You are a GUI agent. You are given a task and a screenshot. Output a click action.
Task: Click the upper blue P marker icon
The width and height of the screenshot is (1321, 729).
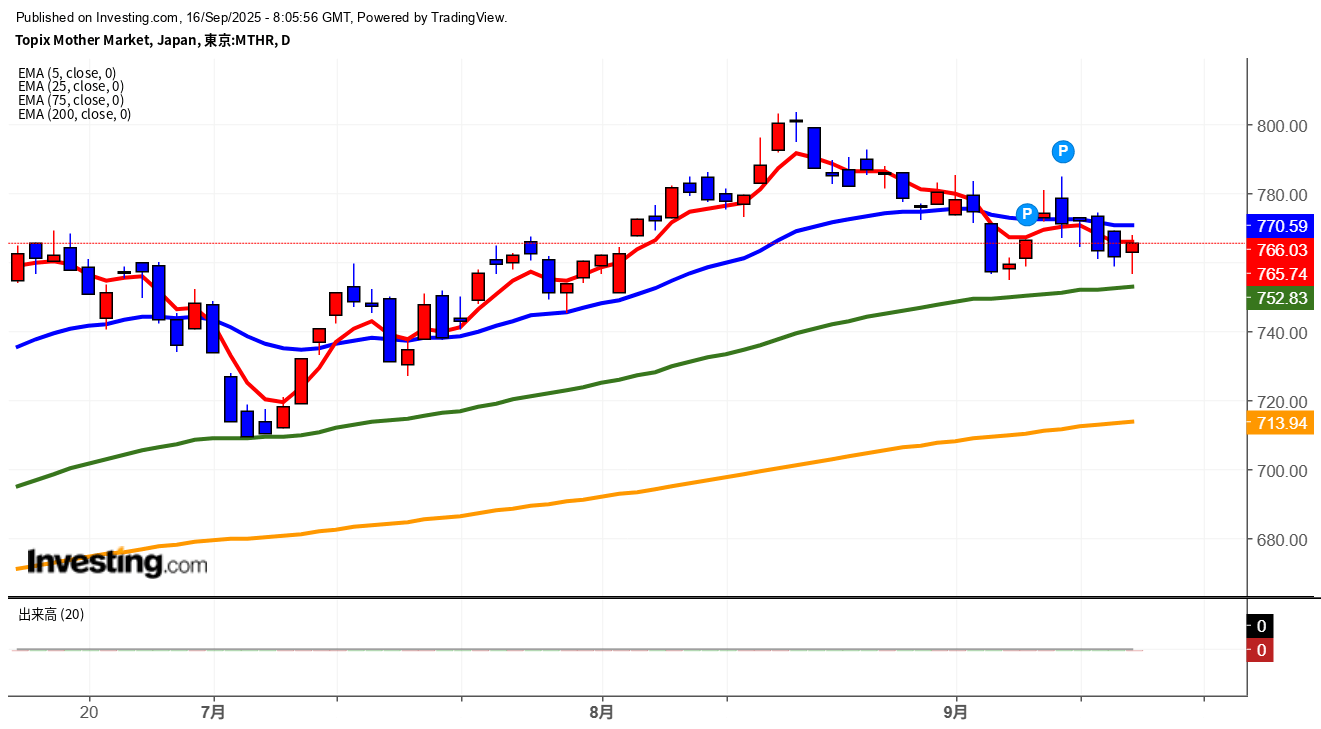pos(1062,152)
